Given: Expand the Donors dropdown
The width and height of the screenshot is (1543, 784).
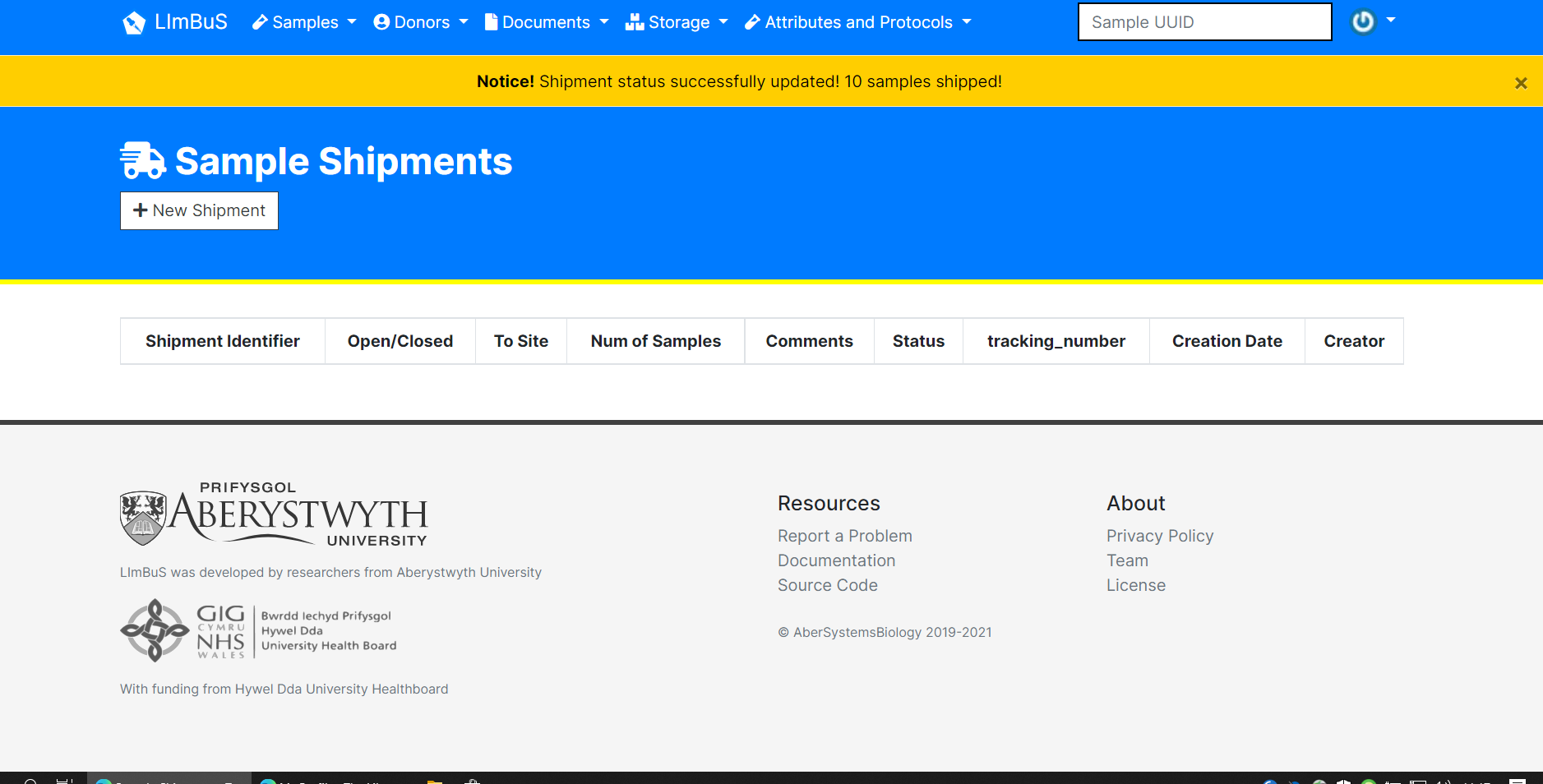Looking at the screenshot, I should pyautogui.click(x=422, y=22).
